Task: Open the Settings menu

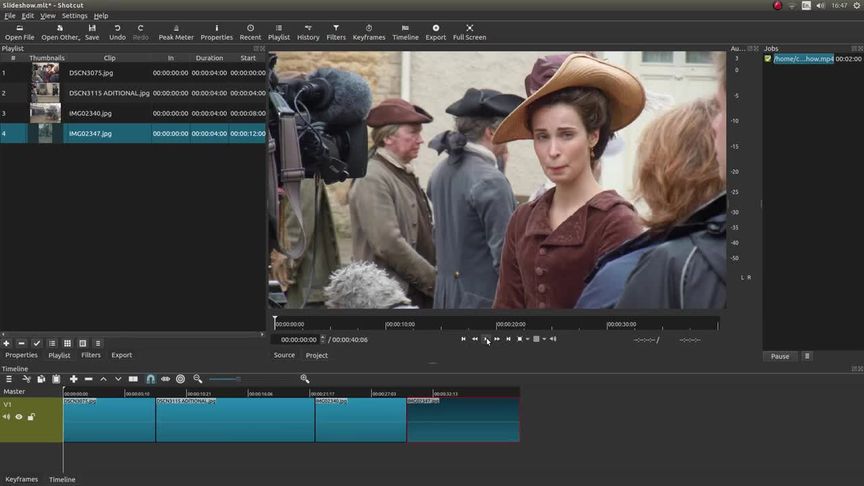Action: click(74, 16)
